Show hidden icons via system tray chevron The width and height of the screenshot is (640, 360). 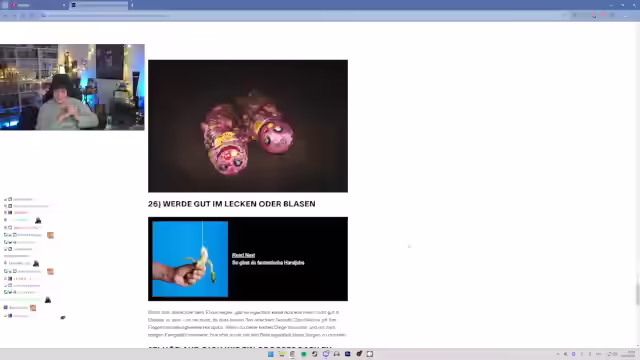click(x=558, y=354)
